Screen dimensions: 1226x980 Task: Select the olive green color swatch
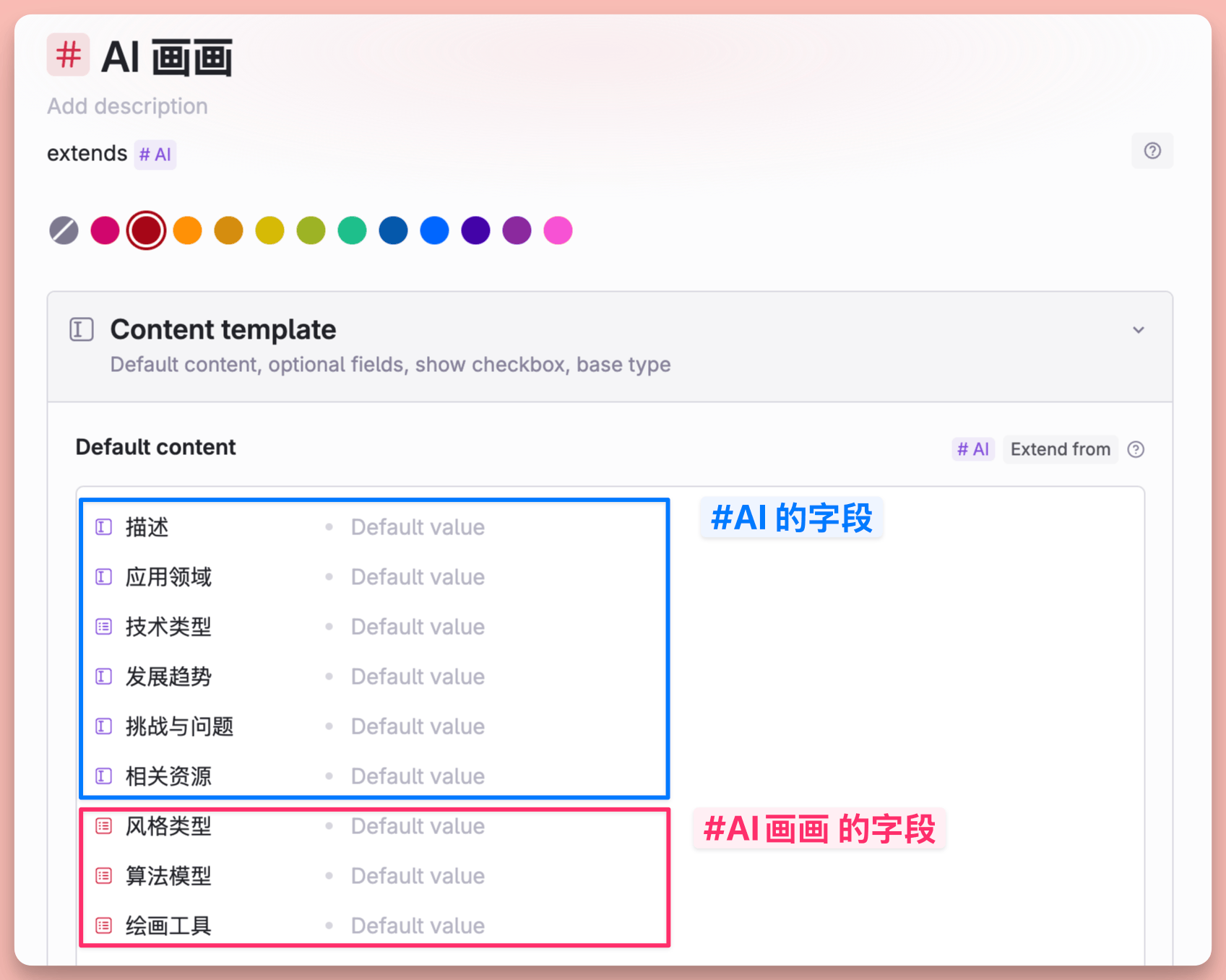[x=311, y=230]
